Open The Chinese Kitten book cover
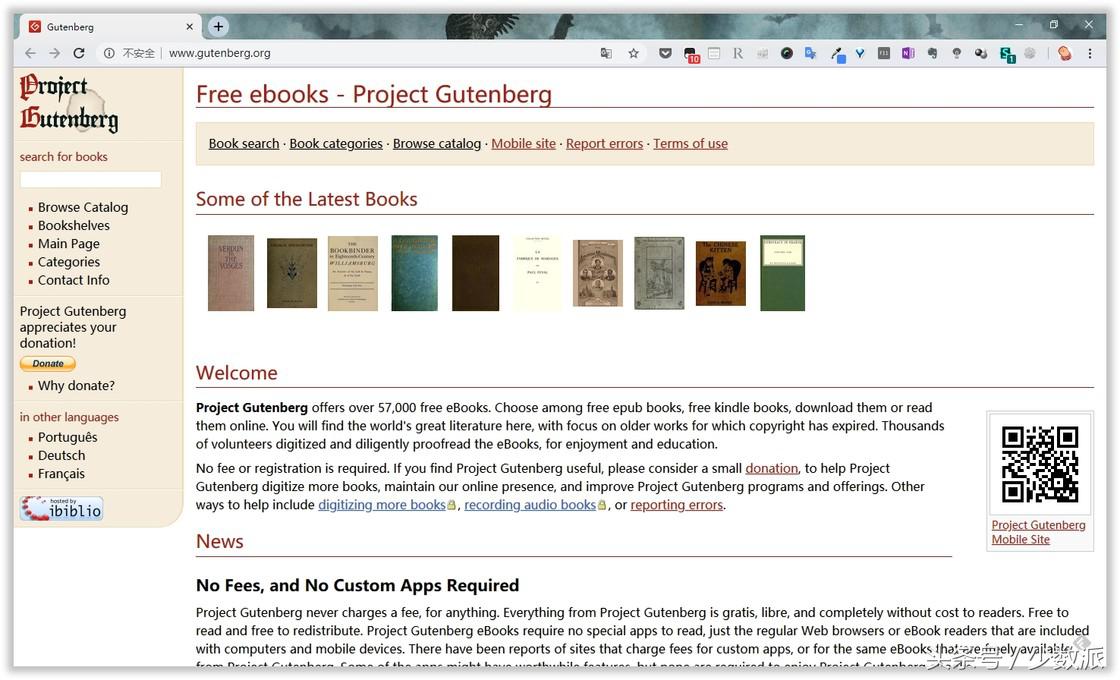 coord(721,274)
